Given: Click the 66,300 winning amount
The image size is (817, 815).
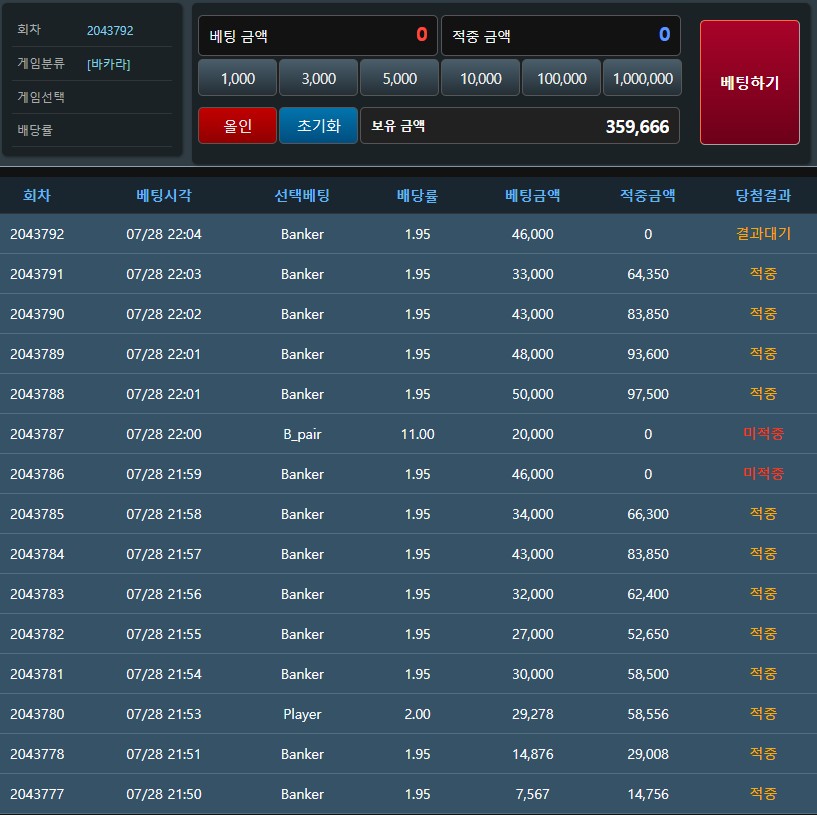Looking at the screenshot, I should tap(648, 514).
